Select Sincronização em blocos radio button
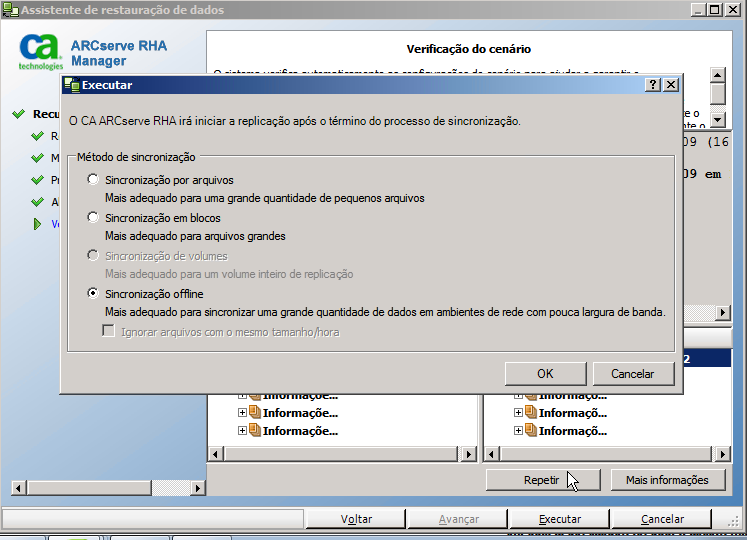The height and width of the screenshot is (540, 747). (93, 217)
